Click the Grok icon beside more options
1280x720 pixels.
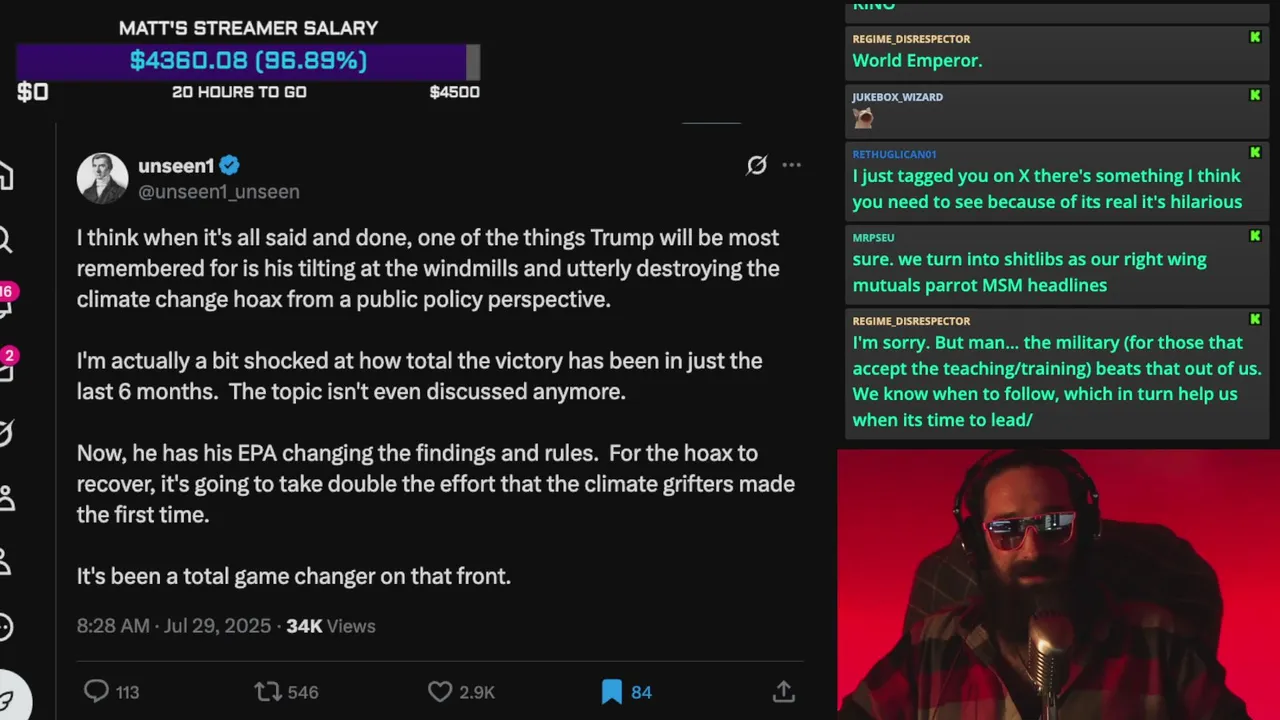757,165
